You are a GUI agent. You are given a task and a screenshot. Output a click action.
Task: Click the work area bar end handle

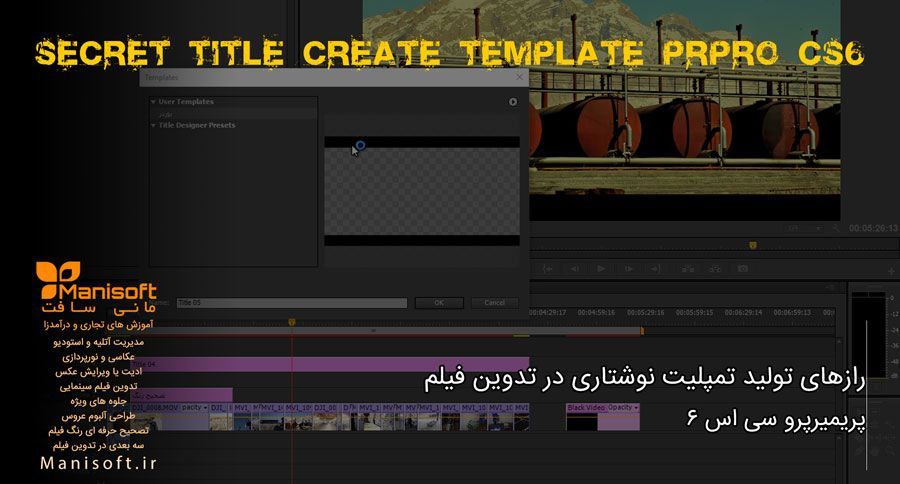pos(642,331)
